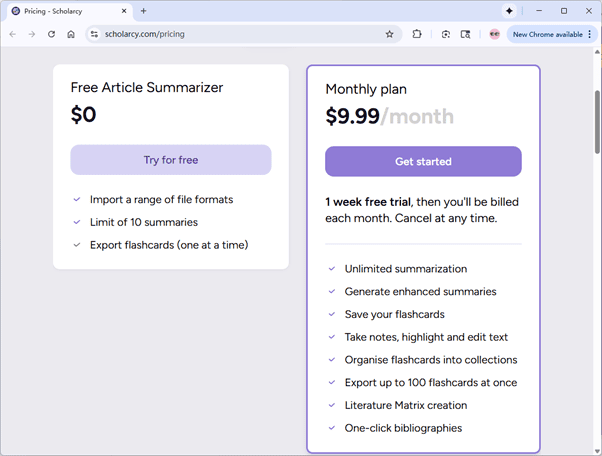Click the Unlimited summarization feature checkmark
The height and width of the screenshot is (456, 602).
[332, 269]
